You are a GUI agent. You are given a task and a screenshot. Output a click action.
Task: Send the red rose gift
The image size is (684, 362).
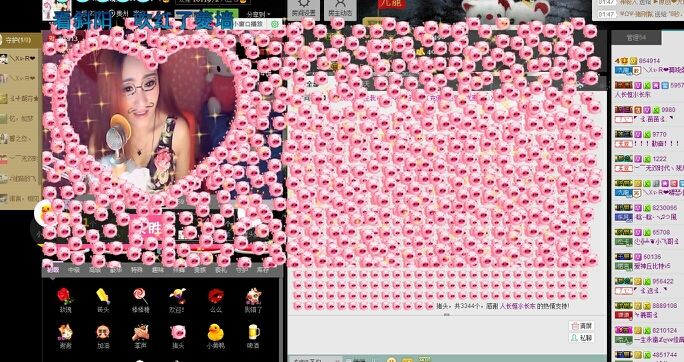coord(64,296)
